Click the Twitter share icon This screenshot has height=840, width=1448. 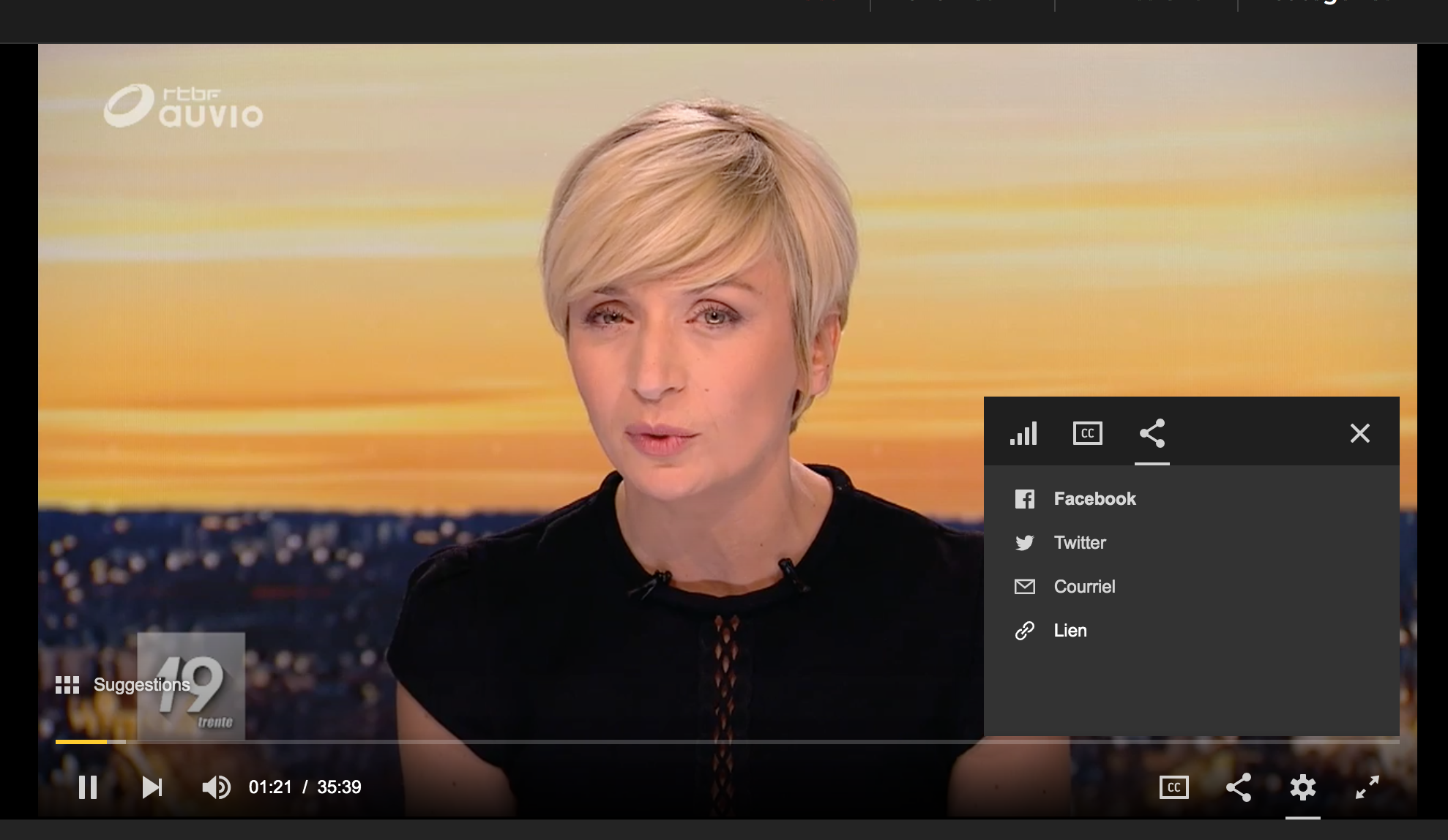[1025, 542]
